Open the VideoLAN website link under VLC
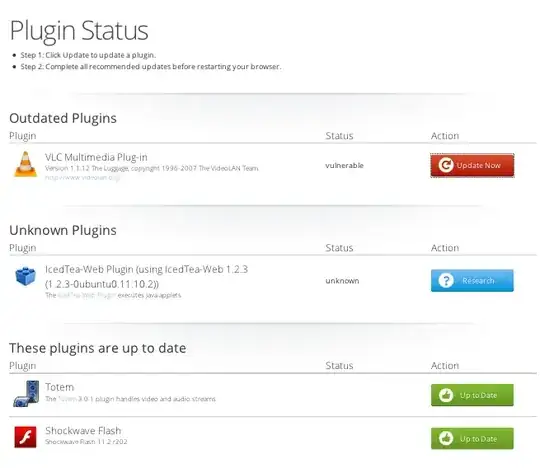540x468 pixels. (82, 178)
